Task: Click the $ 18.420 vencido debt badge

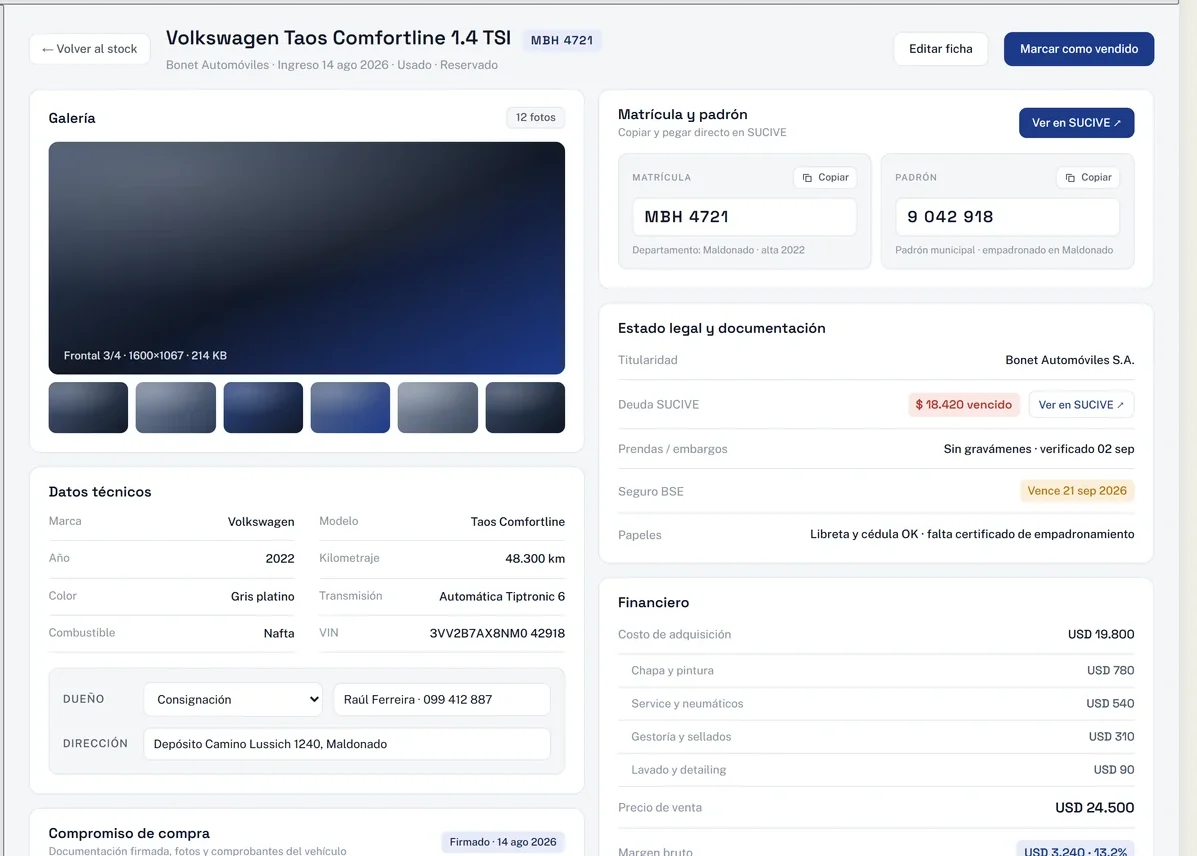Action: pos(963,405)
